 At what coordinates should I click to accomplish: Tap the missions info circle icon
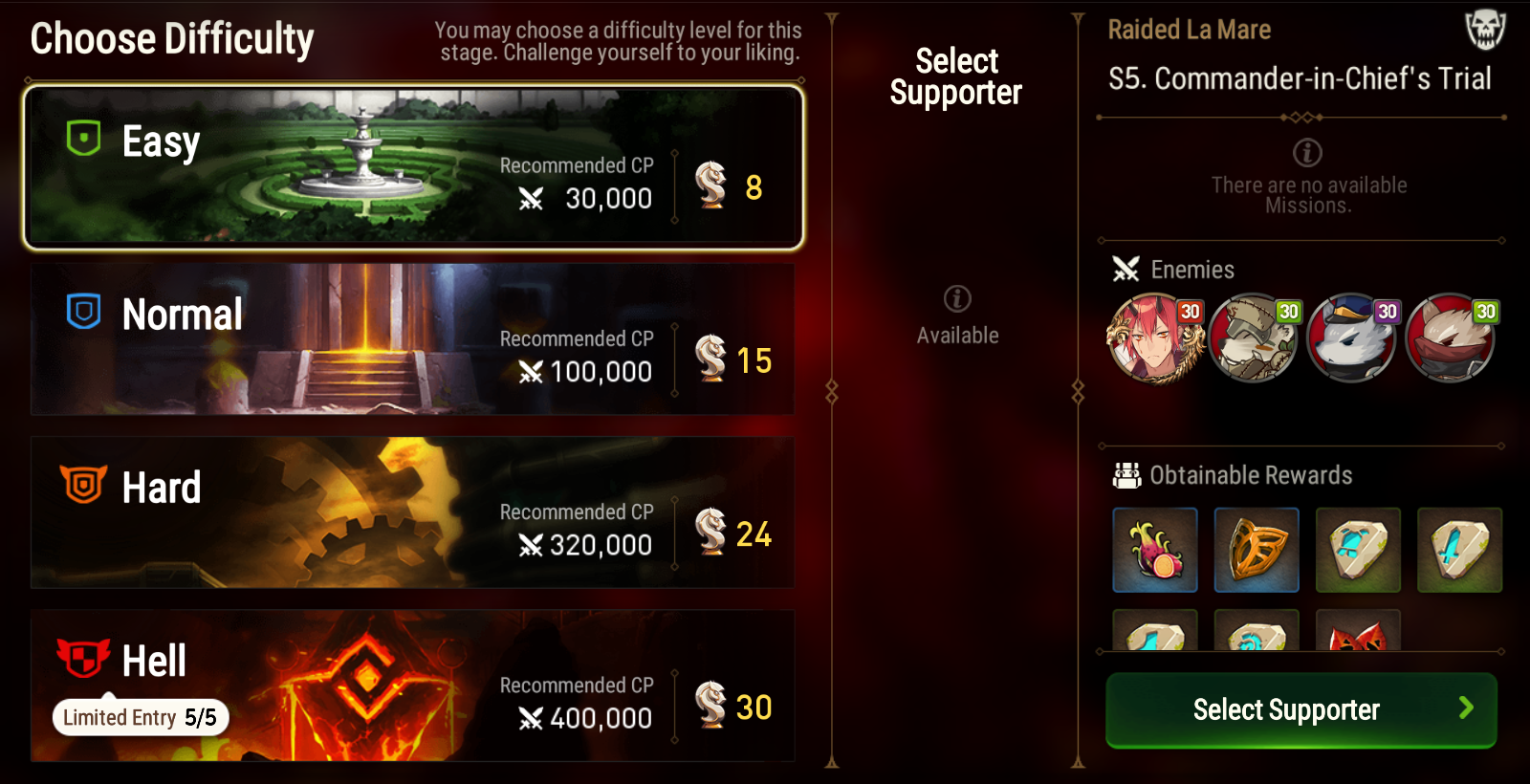(x=1307, y=152)
